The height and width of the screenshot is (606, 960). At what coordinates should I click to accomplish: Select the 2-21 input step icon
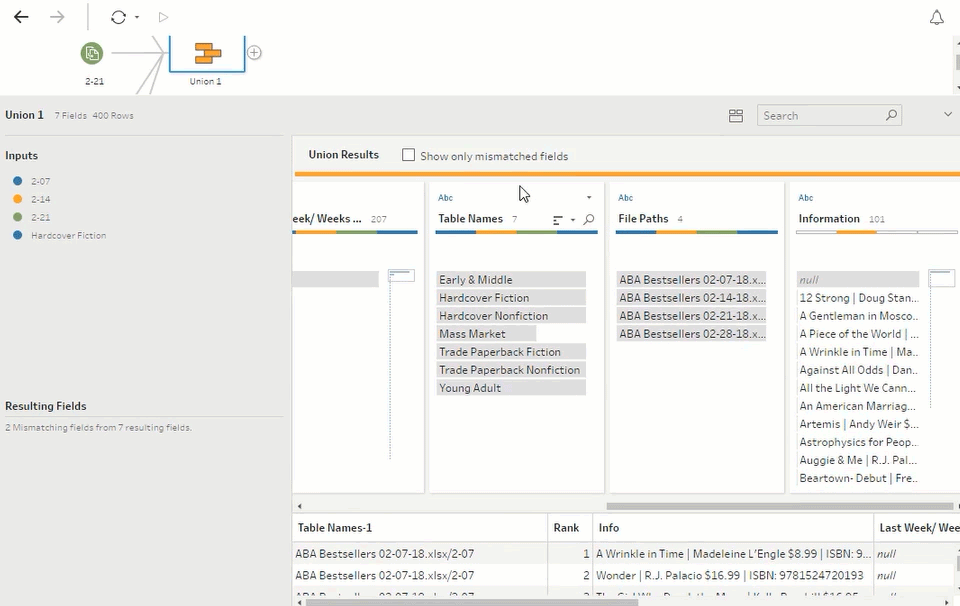tap(92, 53)
